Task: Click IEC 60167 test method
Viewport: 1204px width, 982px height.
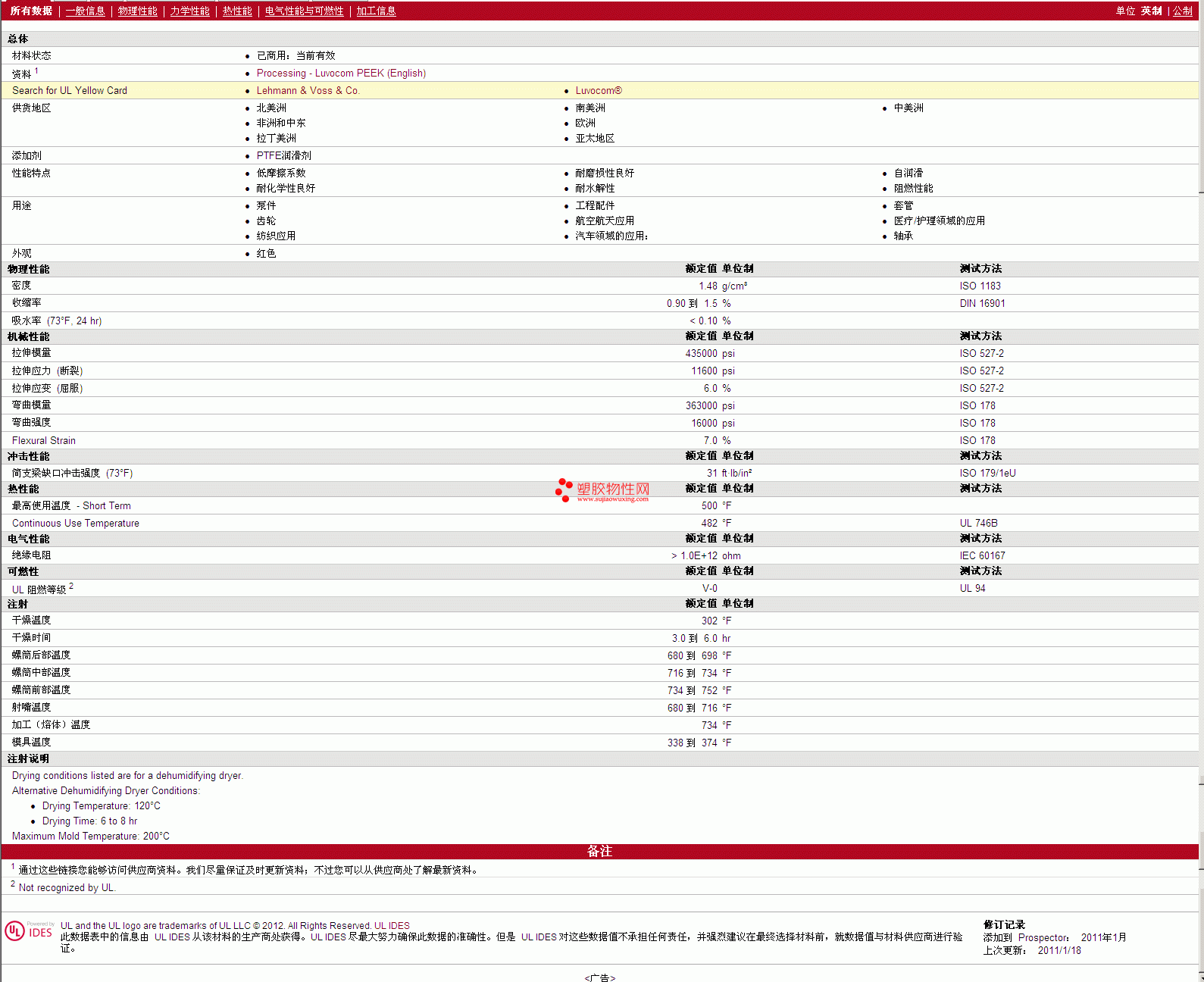Action: click(x=982, y=555)
